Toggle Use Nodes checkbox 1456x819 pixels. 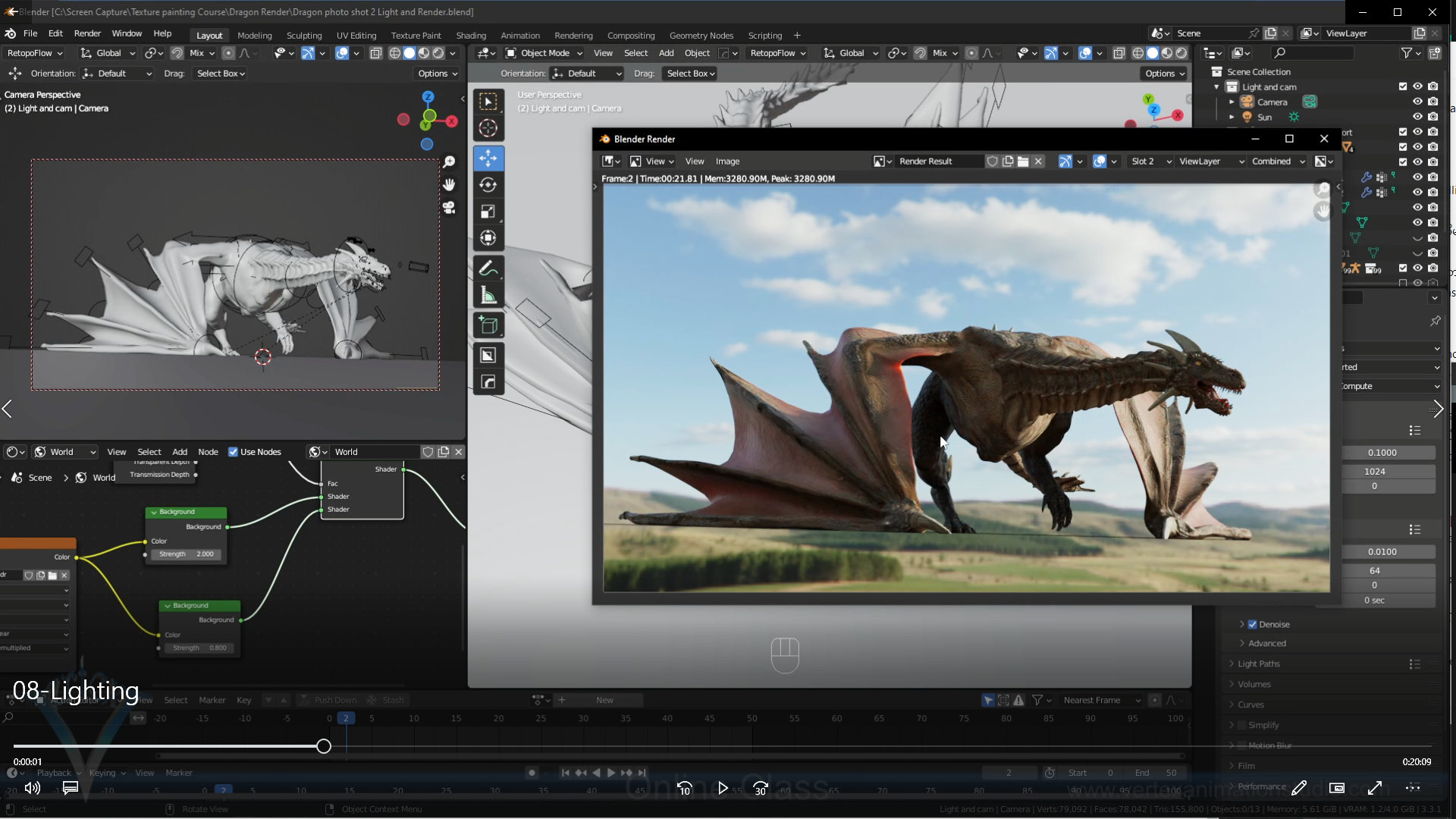pyautogui.click(x=233, y=452)
